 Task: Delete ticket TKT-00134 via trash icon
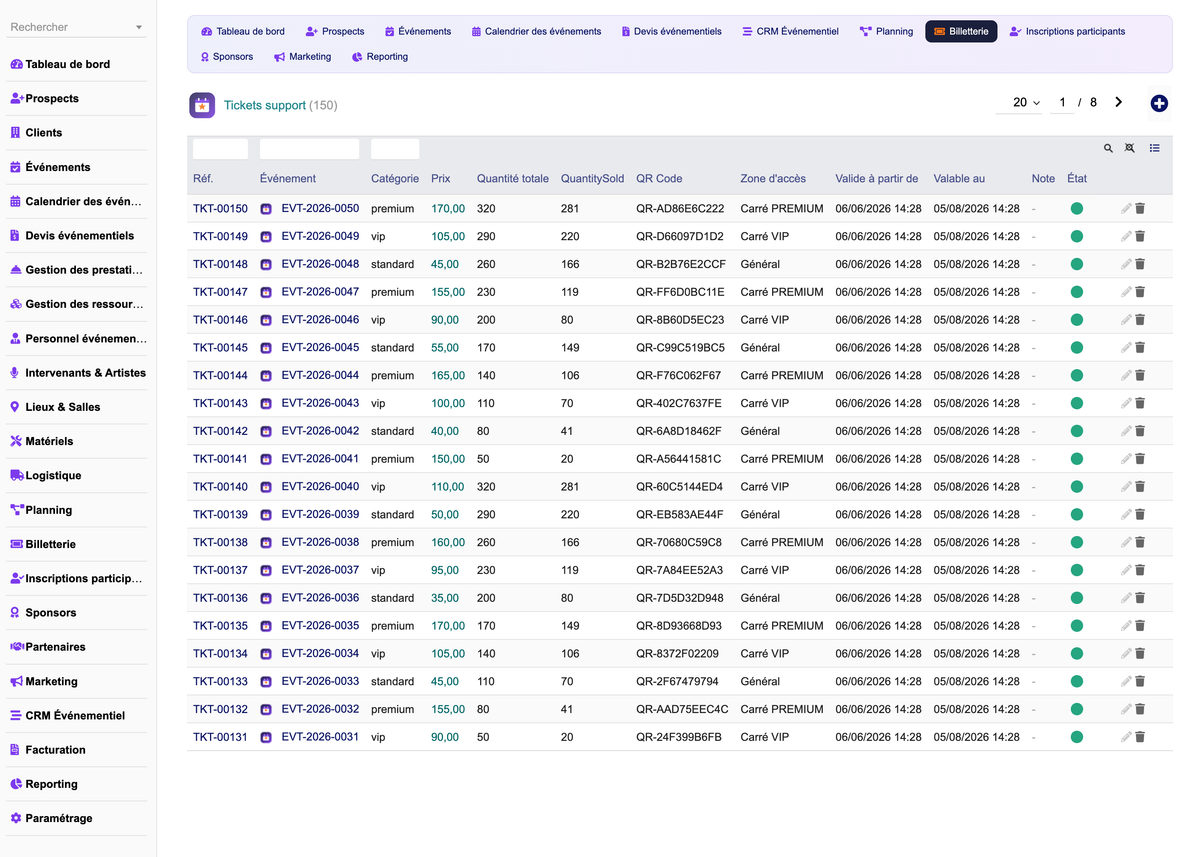(x=1140, y=654)
